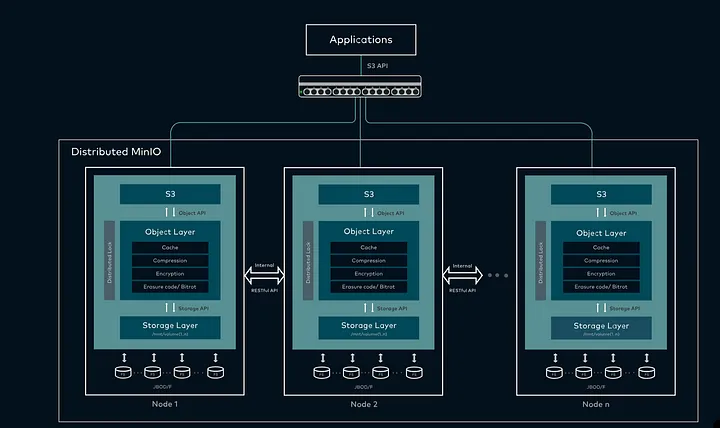Image resolution: width=720 pixels, height=428 pixels.
Task: Click the JBOD label under Node 2 disks
Action: pyautogui.click(x=363, y=387)
